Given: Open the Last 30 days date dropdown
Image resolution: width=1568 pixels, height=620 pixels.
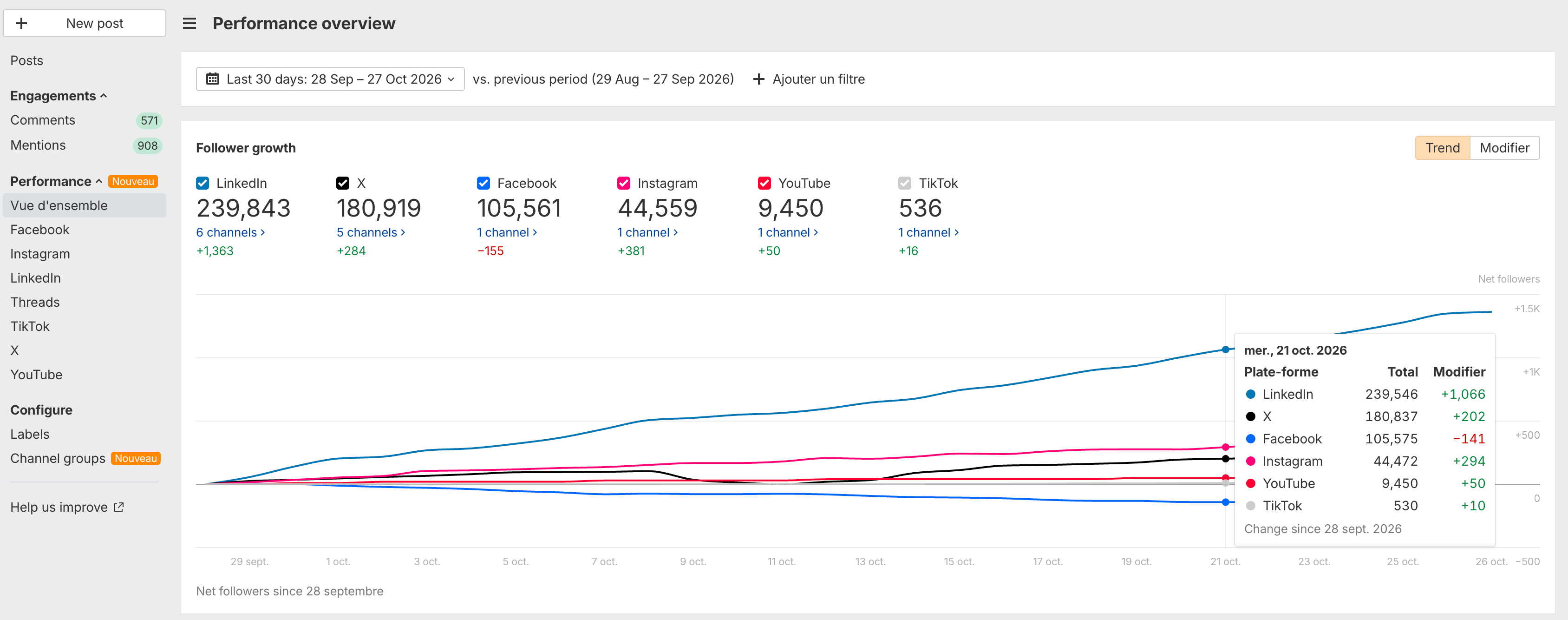Looking at the screenshot, I should click(331, 79).
